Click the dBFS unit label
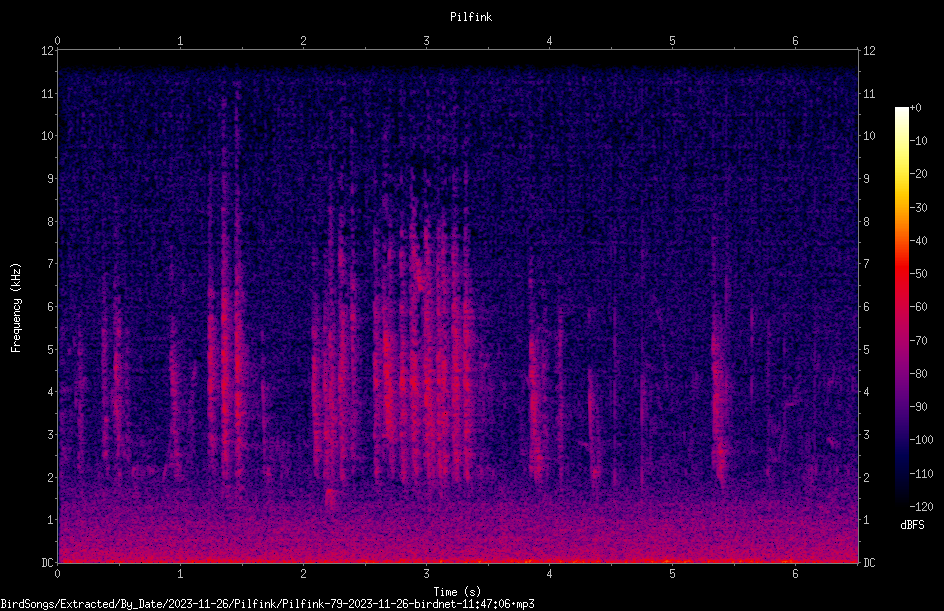This screenshot has width=944, height=611. [913, 525]
